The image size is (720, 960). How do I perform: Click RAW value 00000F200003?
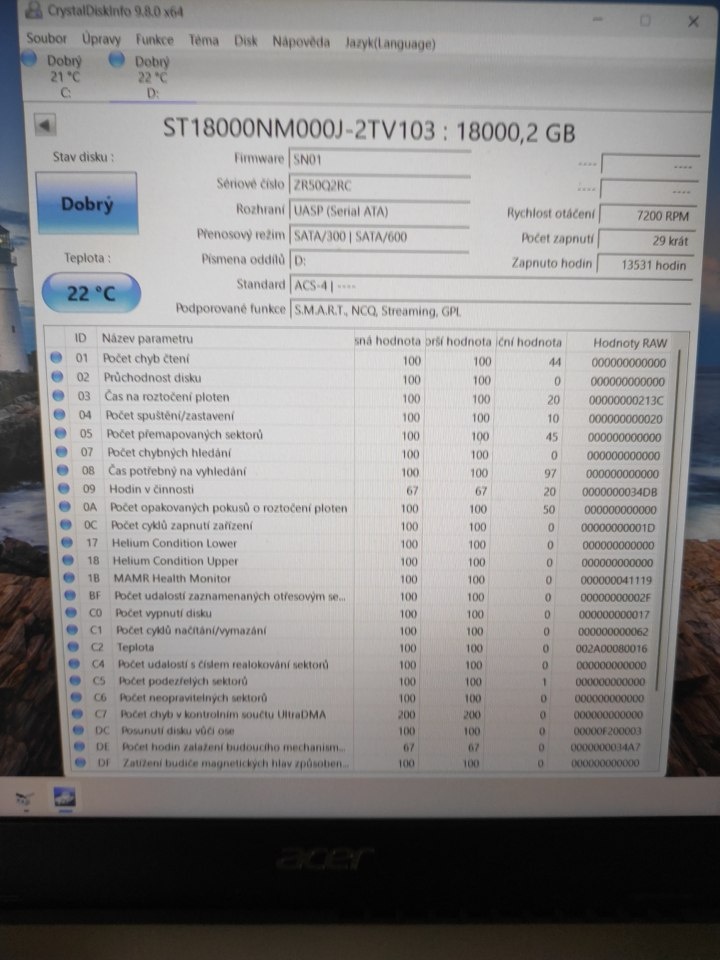click(607, 731)
